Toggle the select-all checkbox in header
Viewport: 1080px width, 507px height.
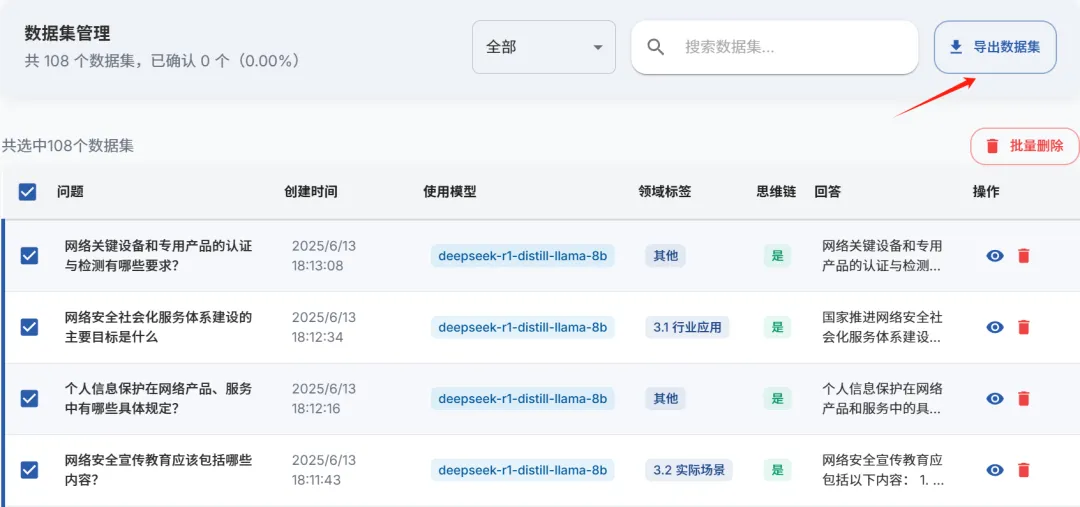tap(28, 192)
